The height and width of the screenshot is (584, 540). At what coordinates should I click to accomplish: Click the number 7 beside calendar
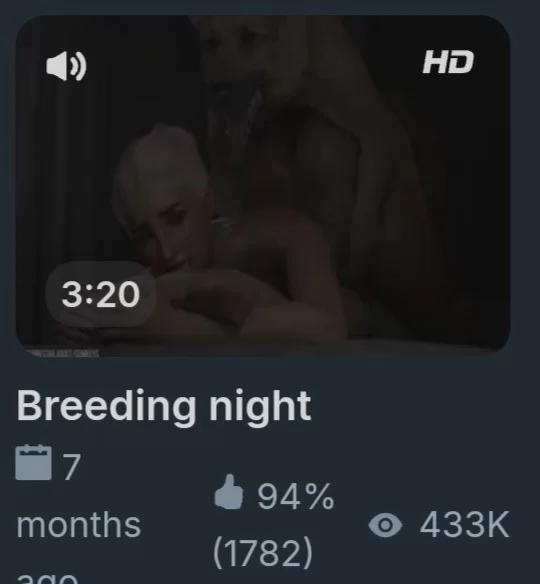coord(72,467)
